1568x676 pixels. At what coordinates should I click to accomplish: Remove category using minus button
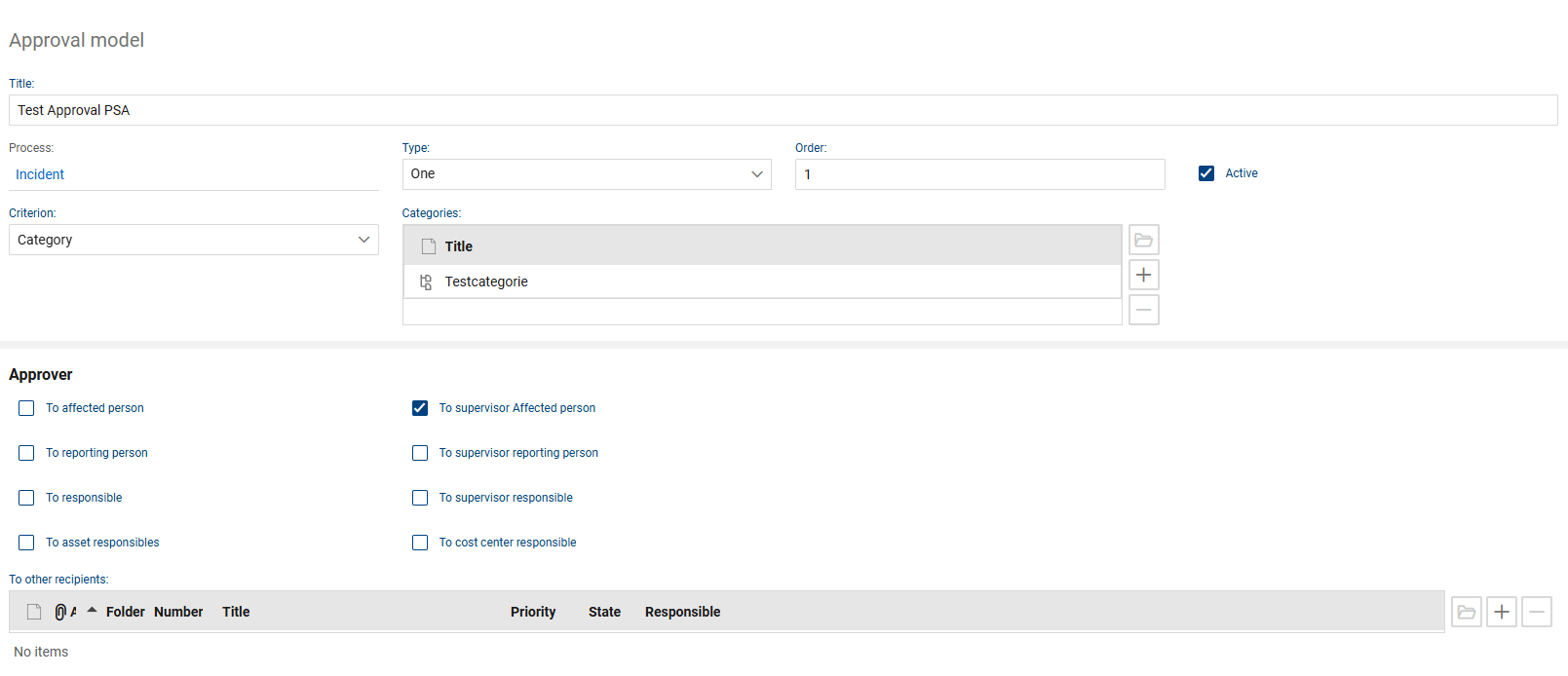tap(1143, 310)
